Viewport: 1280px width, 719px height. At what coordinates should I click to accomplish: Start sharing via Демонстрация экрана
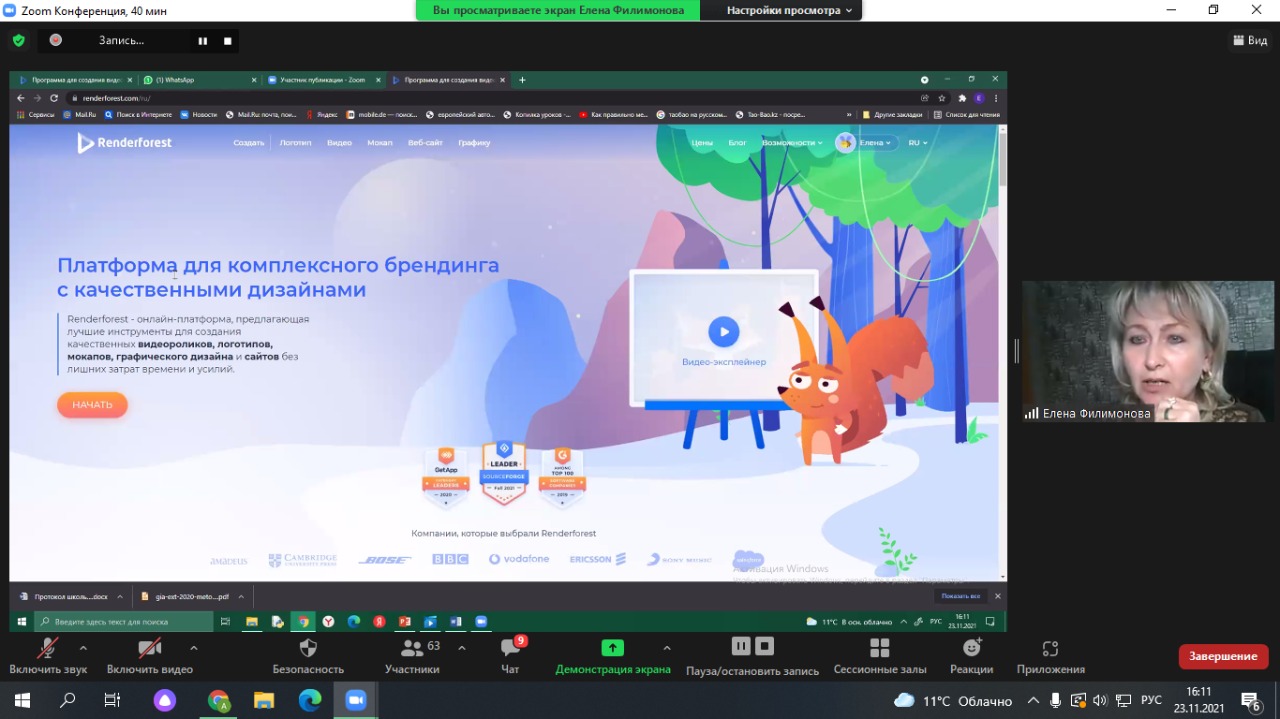point(613,655)
